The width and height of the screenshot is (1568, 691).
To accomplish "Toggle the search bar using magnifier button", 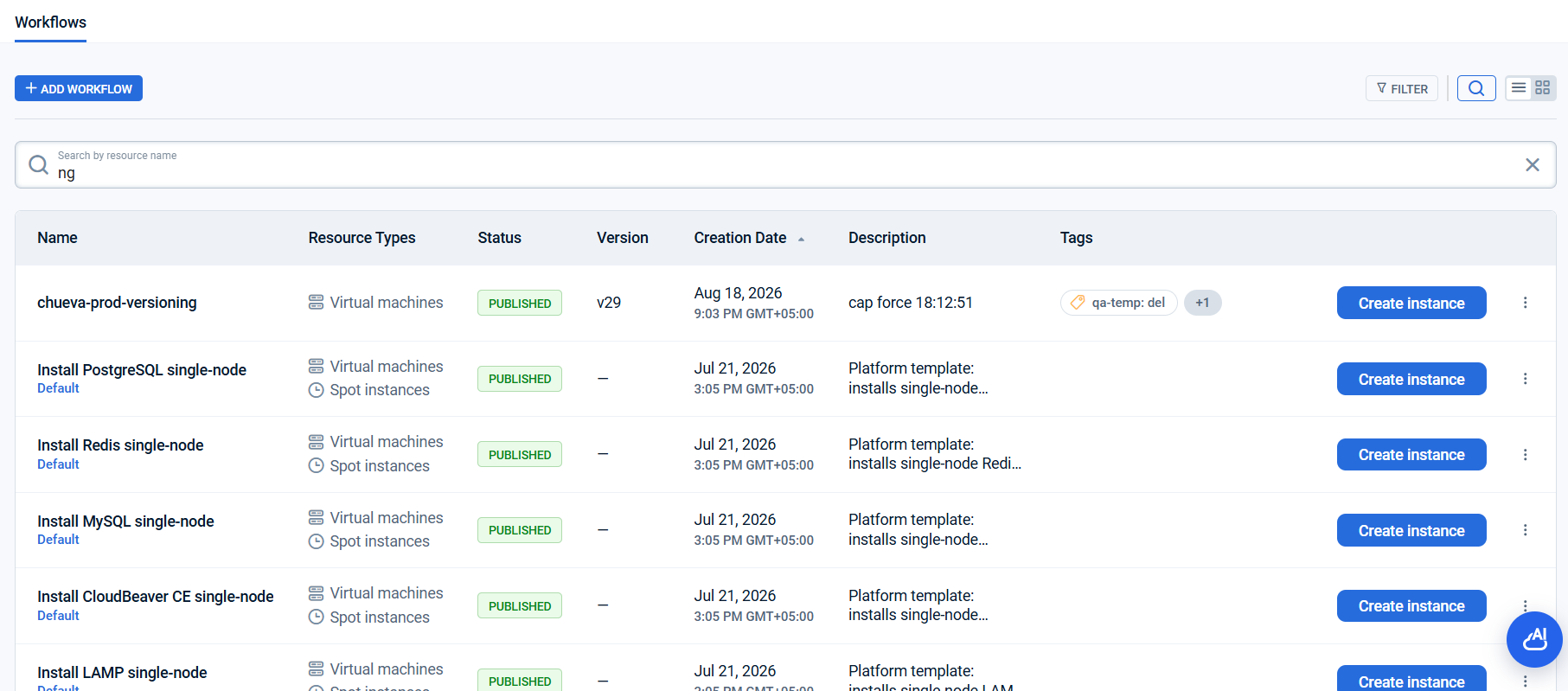I will [x=1476, y=88].
